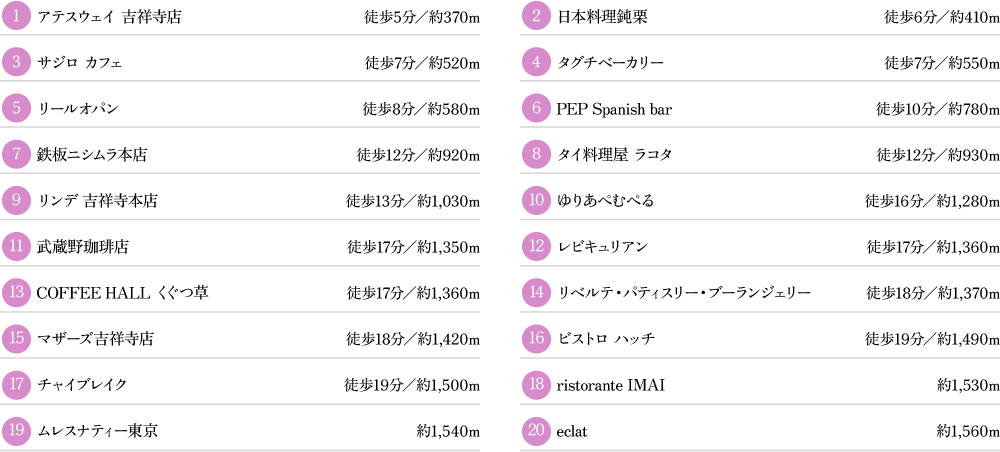Click 徒歩16分／約1,280m distance text

932,201
